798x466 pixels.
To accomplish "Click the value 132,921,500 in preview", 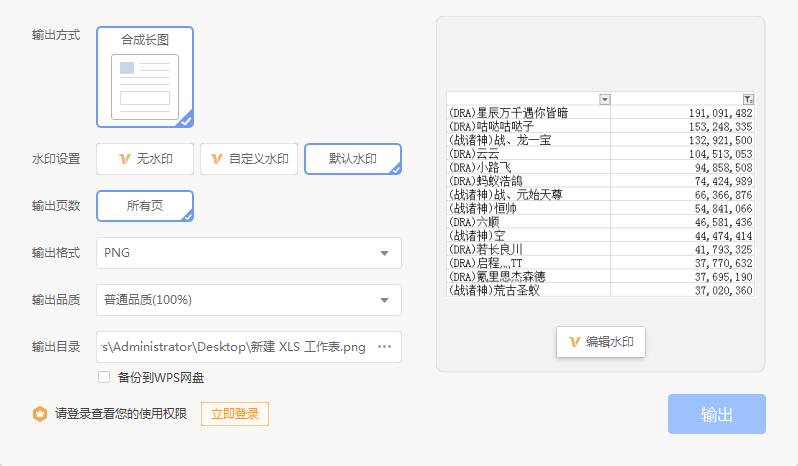I will point(721,140).
